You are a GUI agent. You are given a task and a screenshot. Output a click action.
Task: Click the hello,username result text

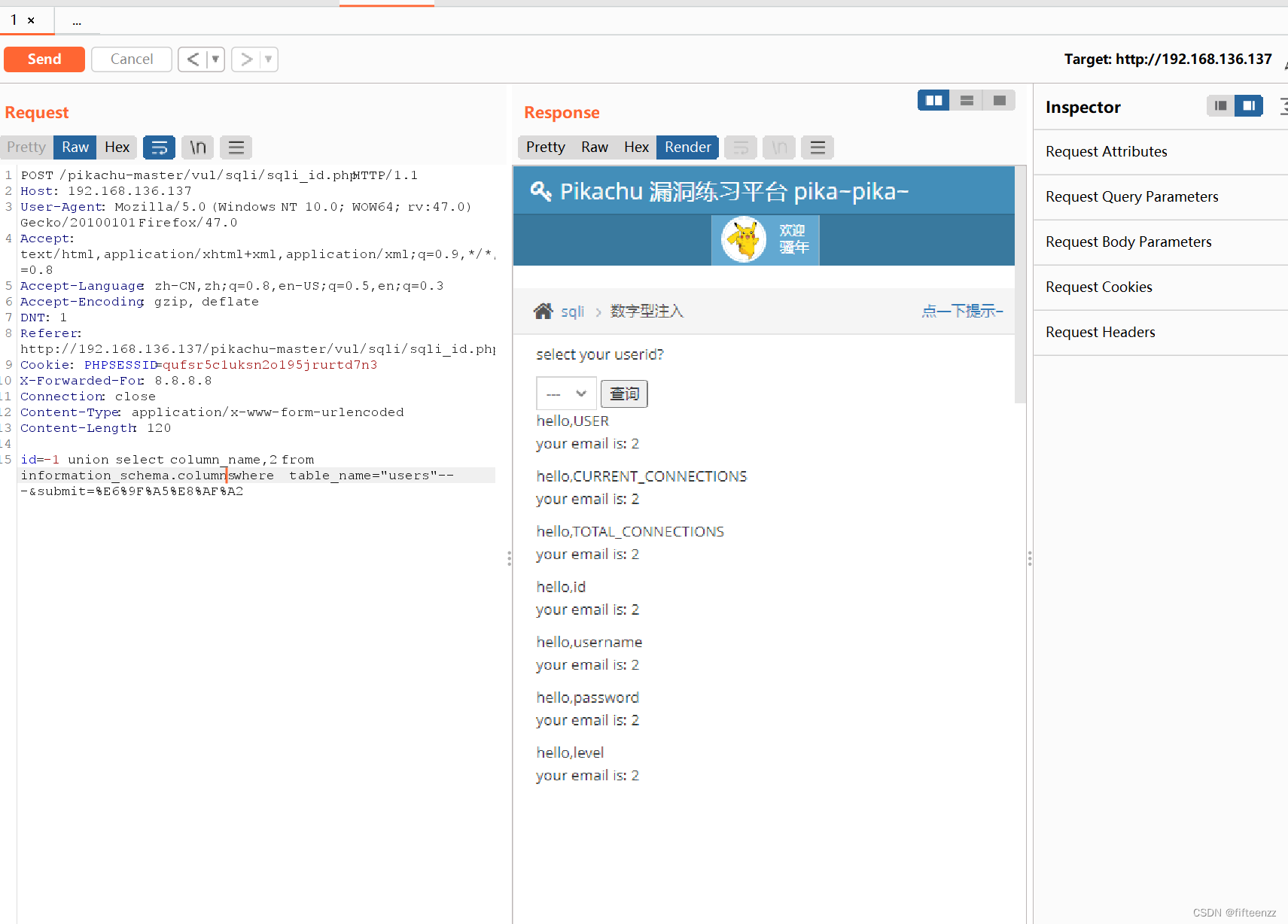coord(589,642)
